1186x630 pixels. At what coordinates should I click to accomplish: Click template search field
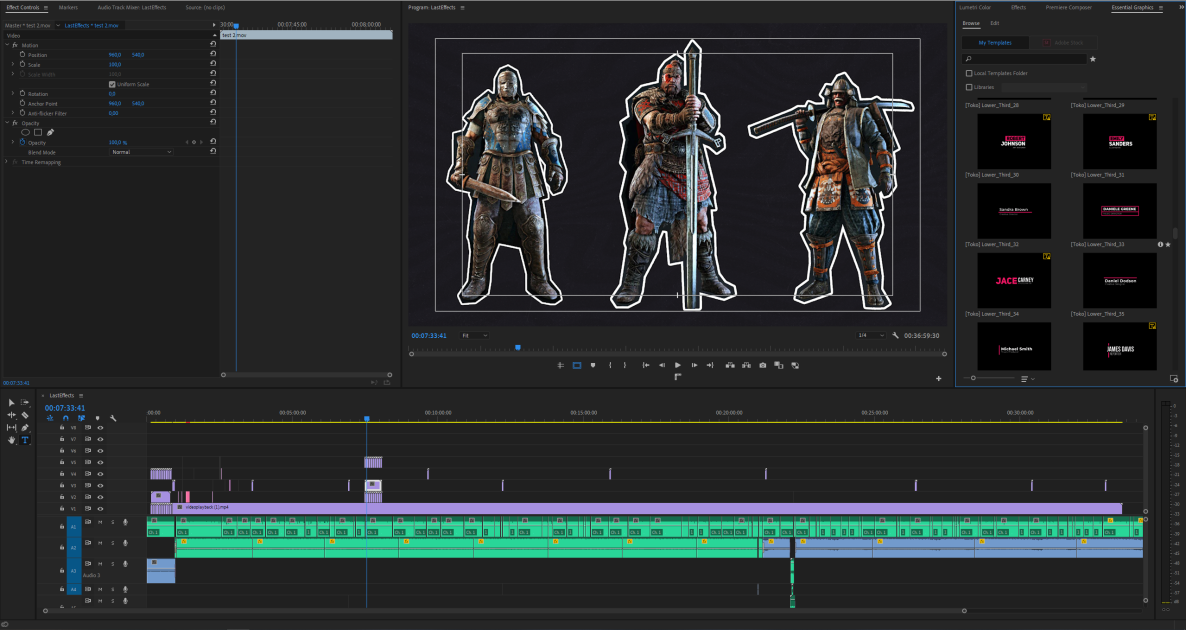click(1025, 58)
